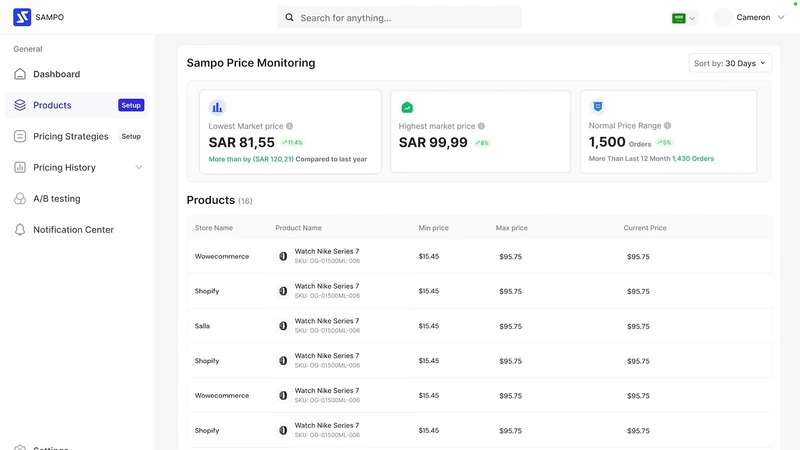
Task: Click info icon beside Highest market price
Action: (481, 126)
